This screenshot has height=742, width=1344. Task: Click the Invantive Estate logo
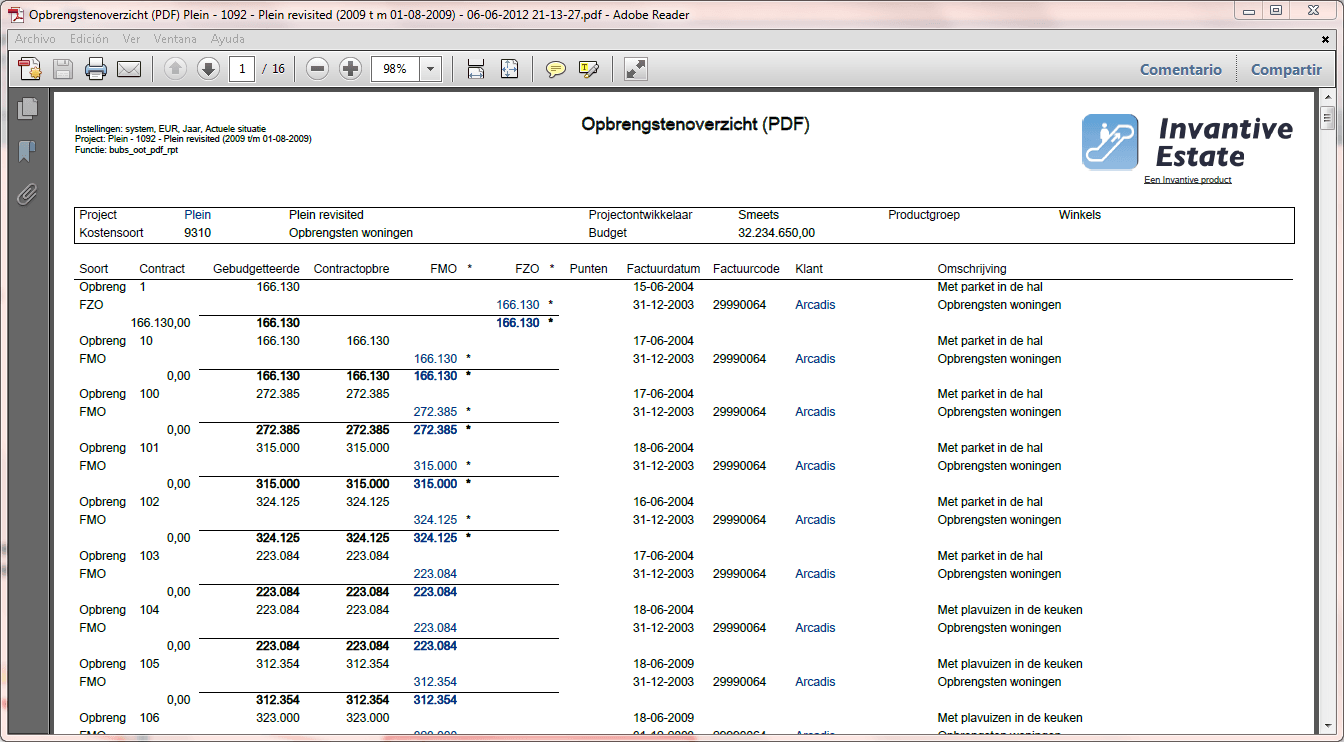[x=1187, y=142]
